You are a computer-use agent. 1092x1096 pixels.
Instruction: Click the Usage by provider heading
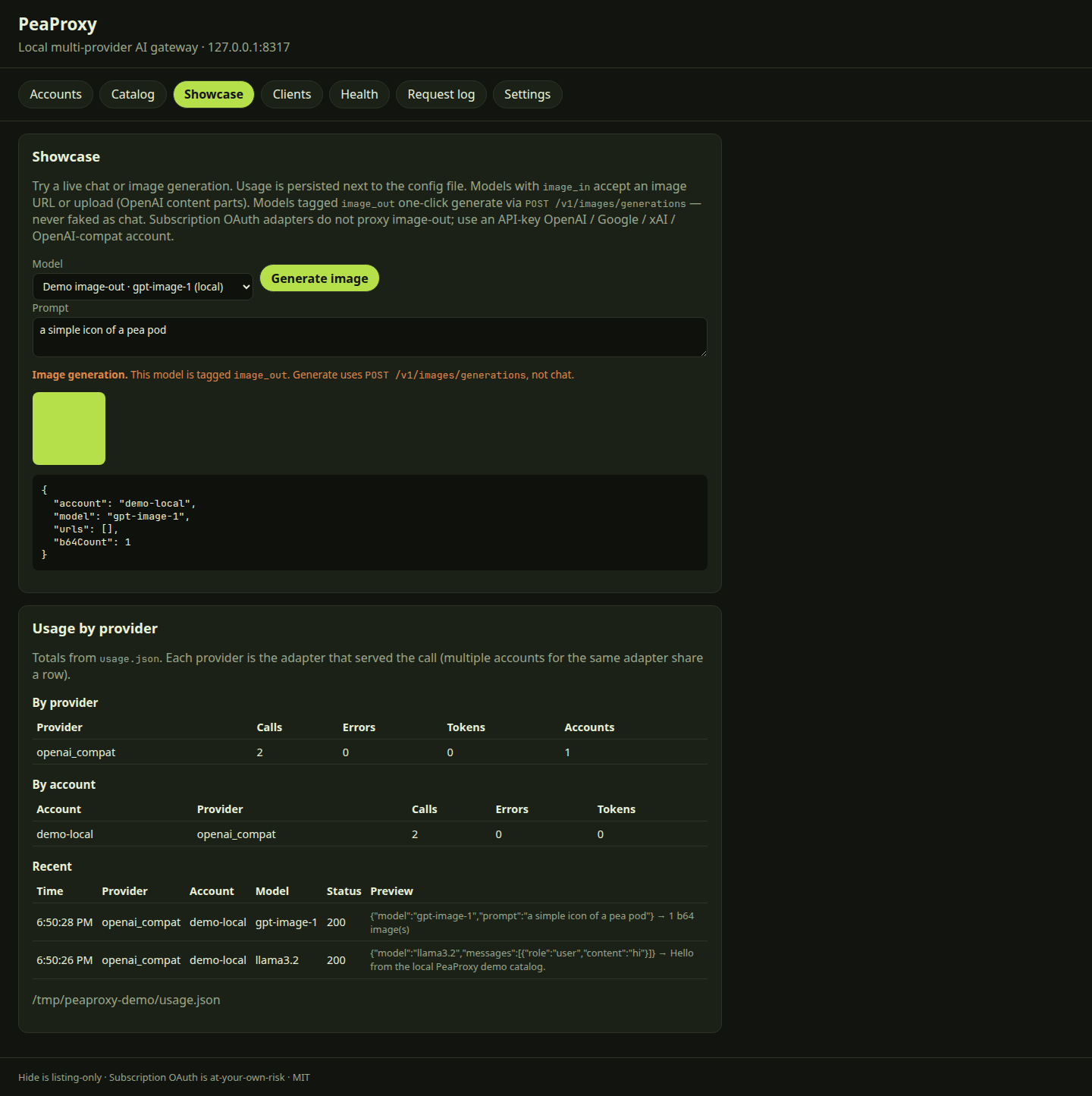pos(95,629)
